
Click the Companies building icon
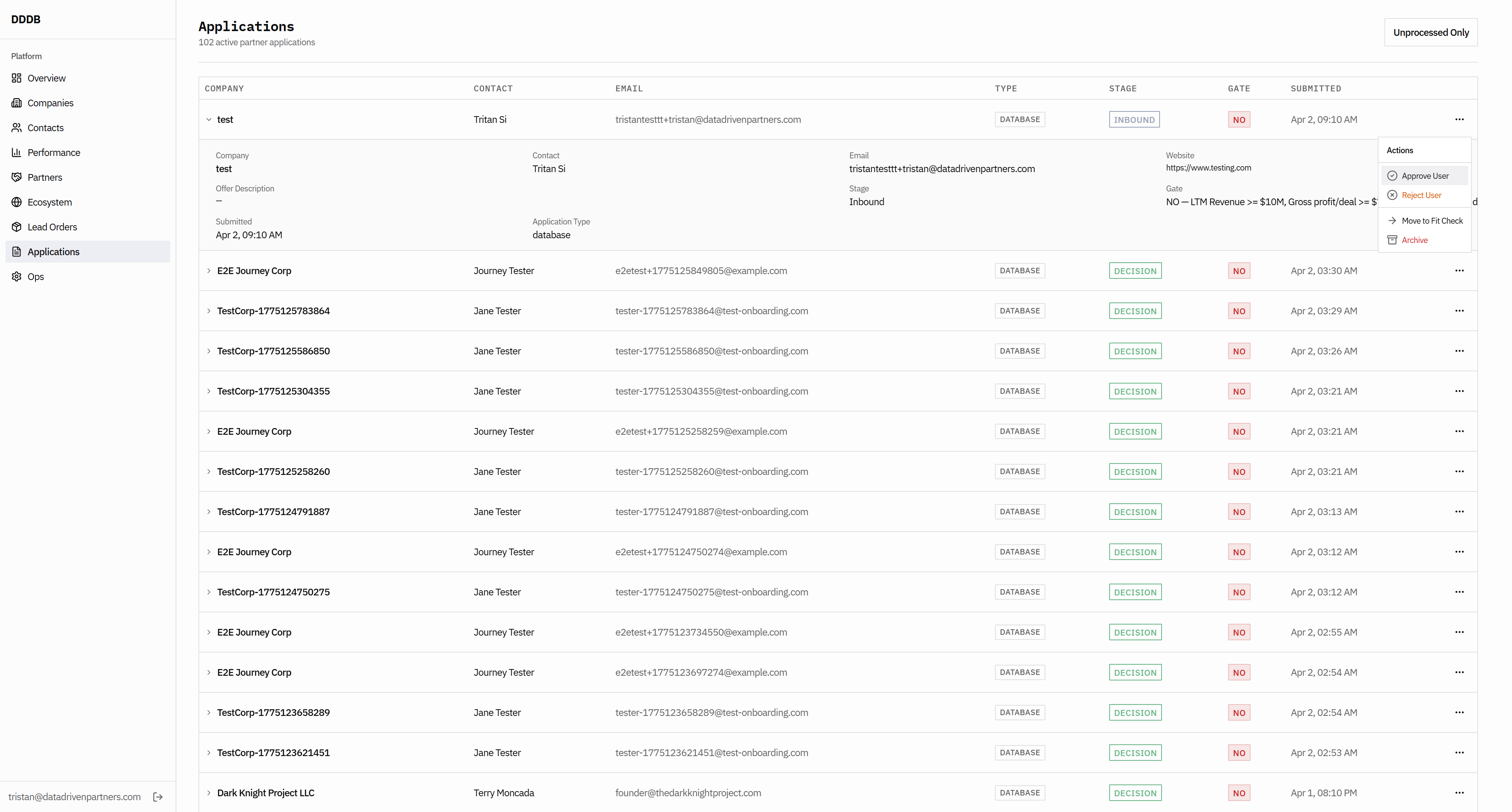coord(17,103)
